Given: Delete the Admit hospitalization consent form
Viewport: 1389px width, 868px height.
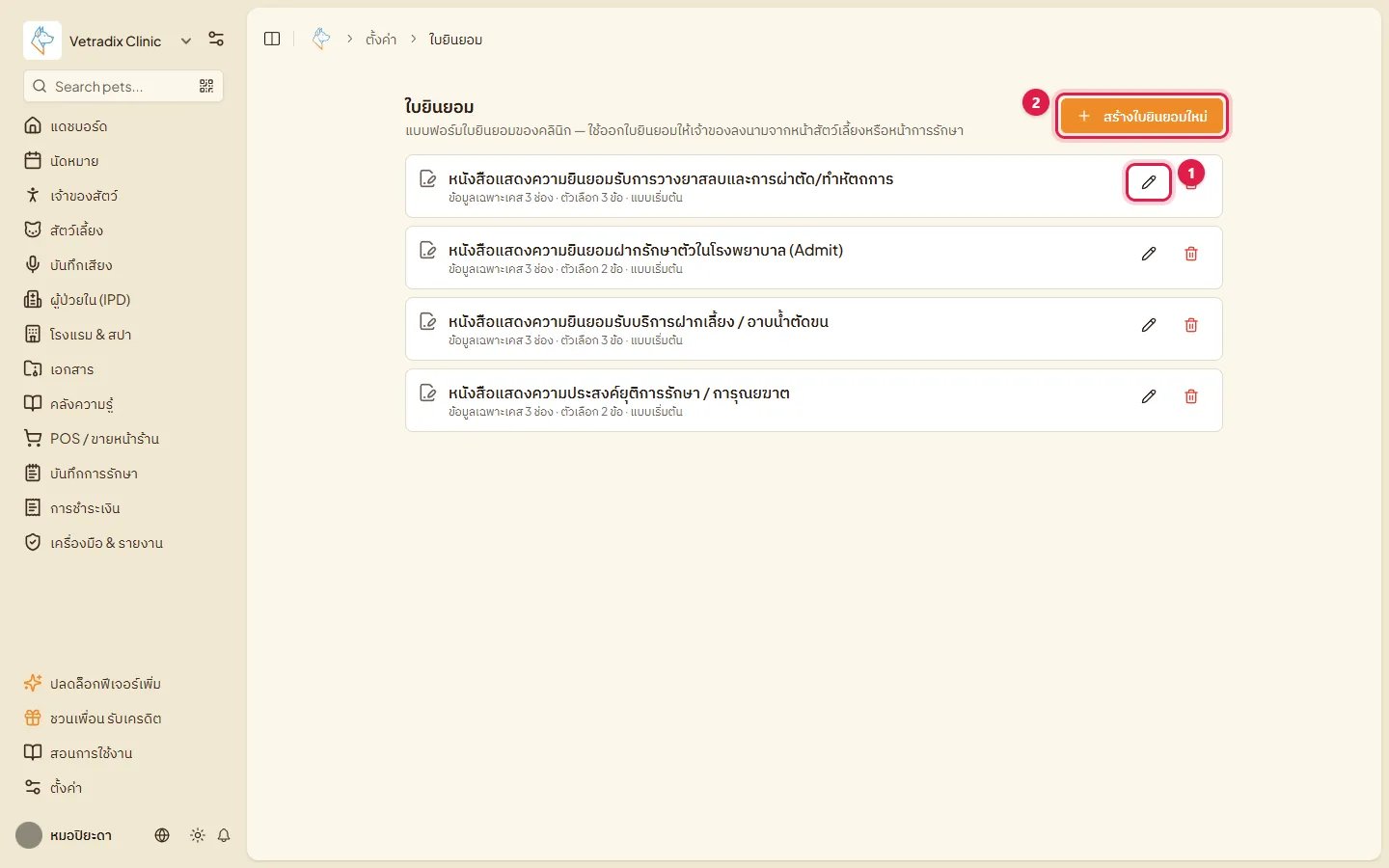Looking at the screenshot, I should [1191, 254].
